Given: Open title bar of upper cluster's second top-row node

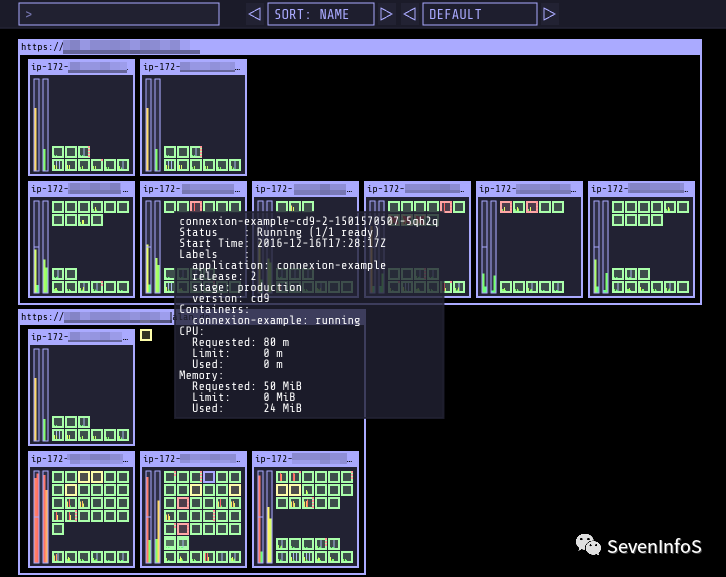Looking at the screenshot, I should (x=193, y=67).
